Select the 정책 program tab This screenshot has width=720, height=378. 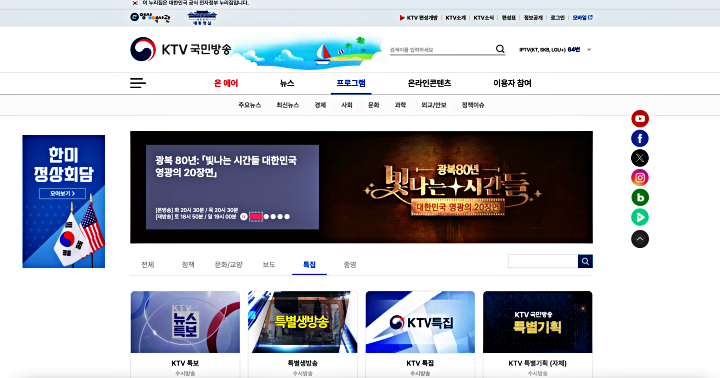click(x=188, y=265)
